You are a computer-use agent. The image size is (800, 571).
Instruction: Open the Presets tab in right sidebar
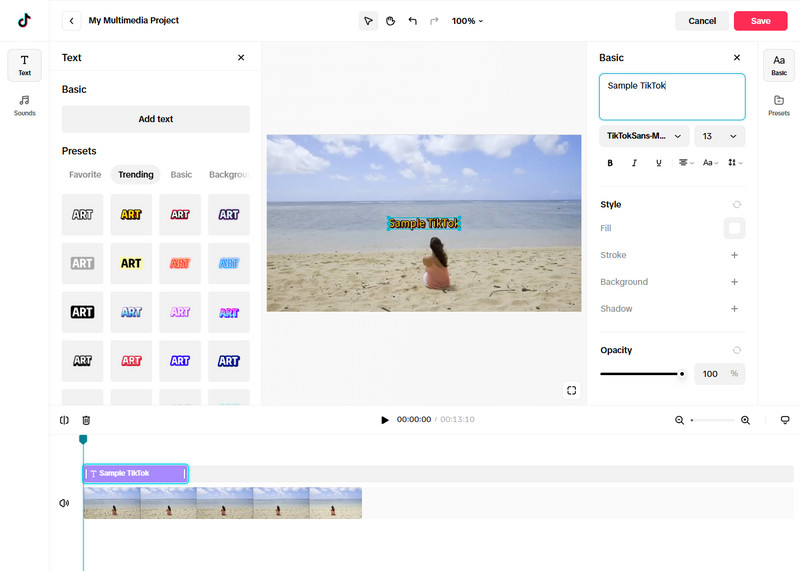click(779, 105)
